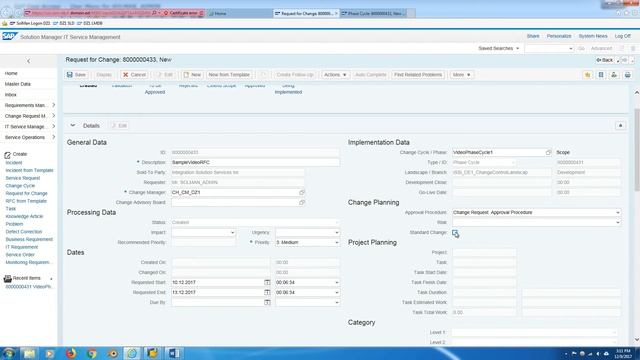The width and height of the screenshot is (640, 360).
Task: Create a new Incident link
Action: pyautogui.click(x=14, y=162)
